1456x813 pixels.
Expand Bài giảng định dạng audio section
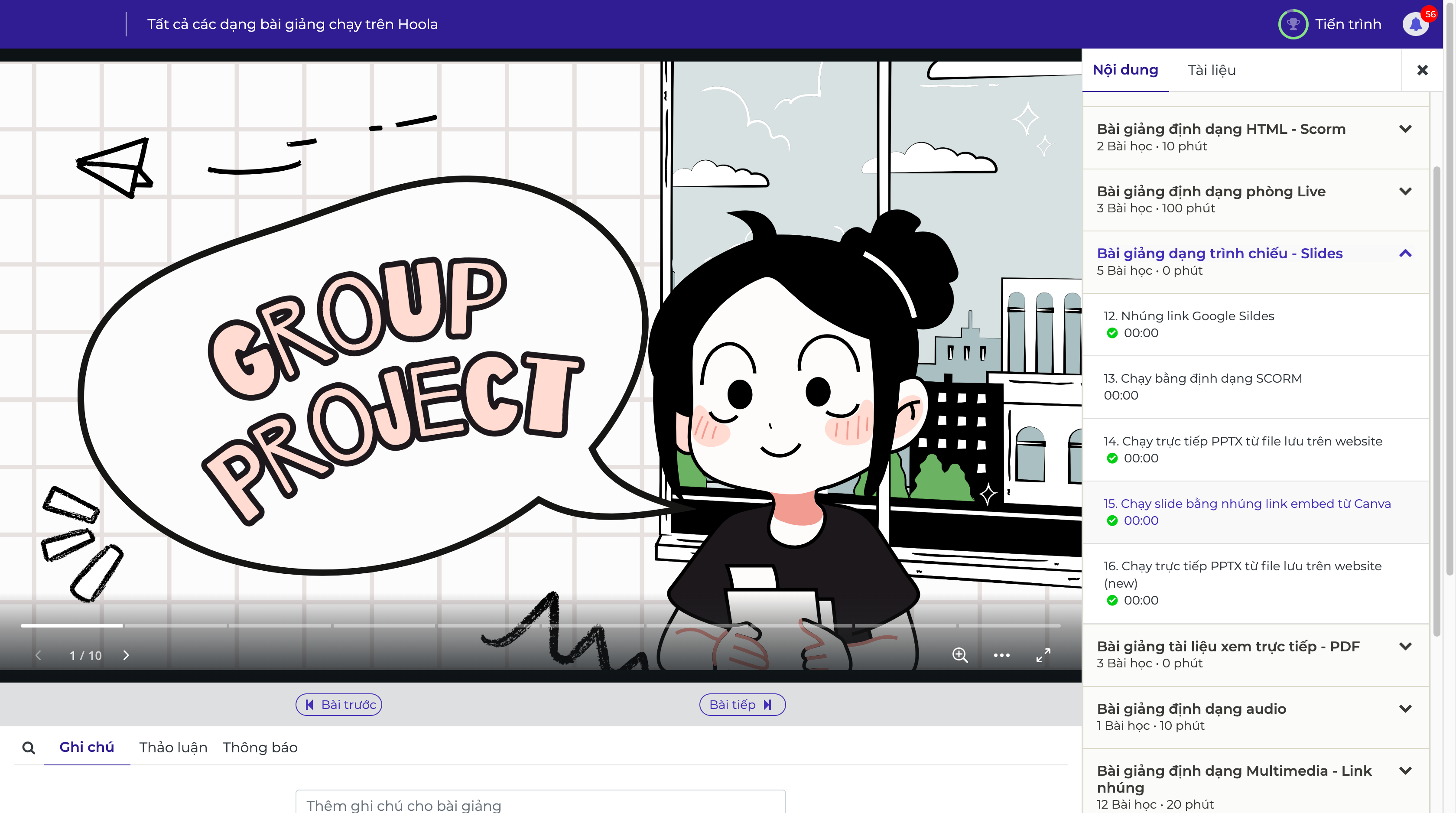click(x=1405, y=709)
